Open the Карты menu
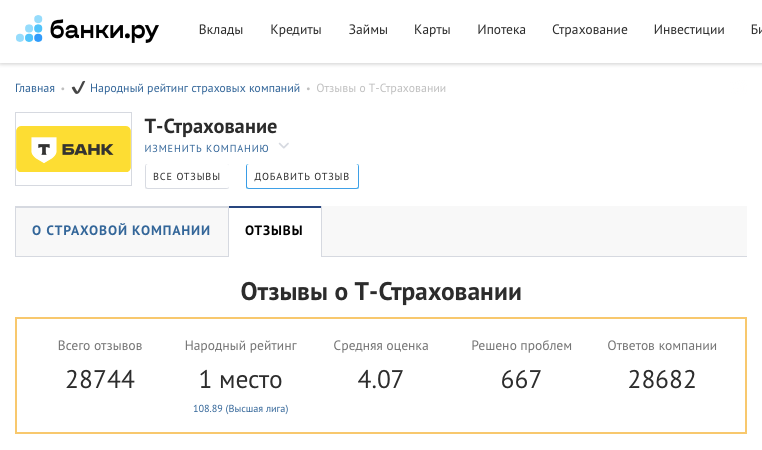Viewport: 762px width, 450px height. click(x=432, y=30)
